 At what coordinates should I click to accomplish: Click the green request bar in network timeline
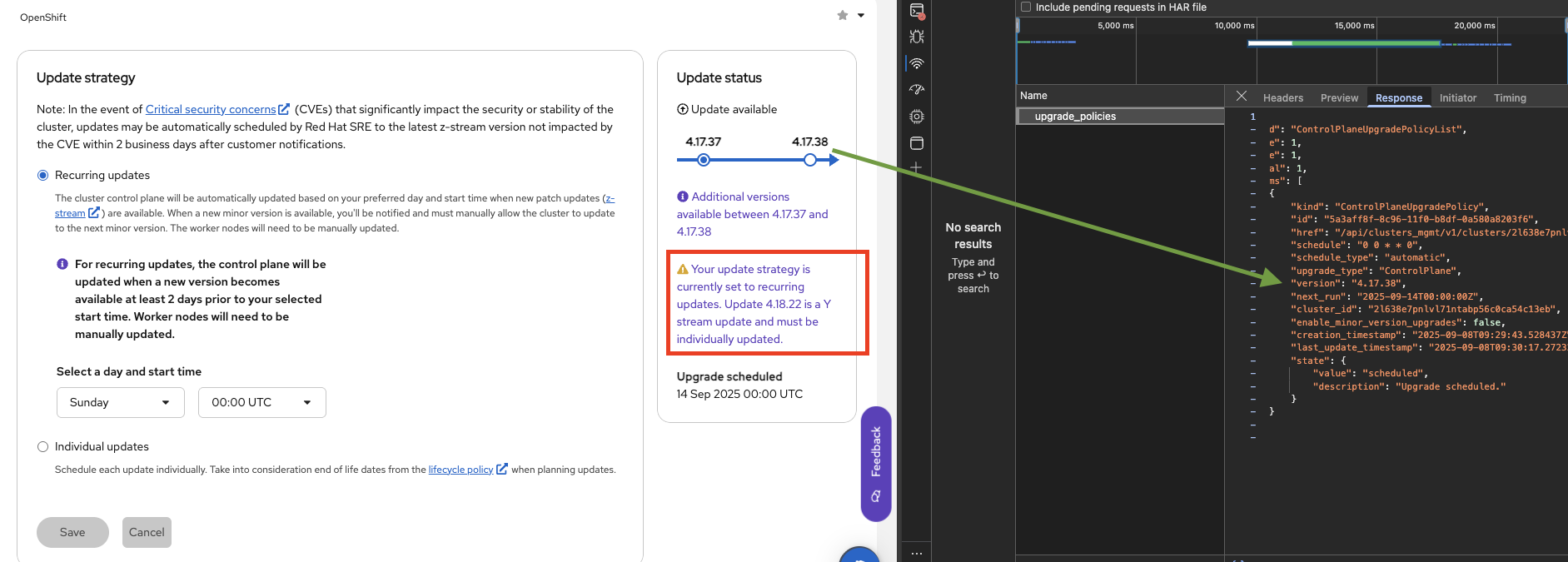click(x=1366, y=43)
